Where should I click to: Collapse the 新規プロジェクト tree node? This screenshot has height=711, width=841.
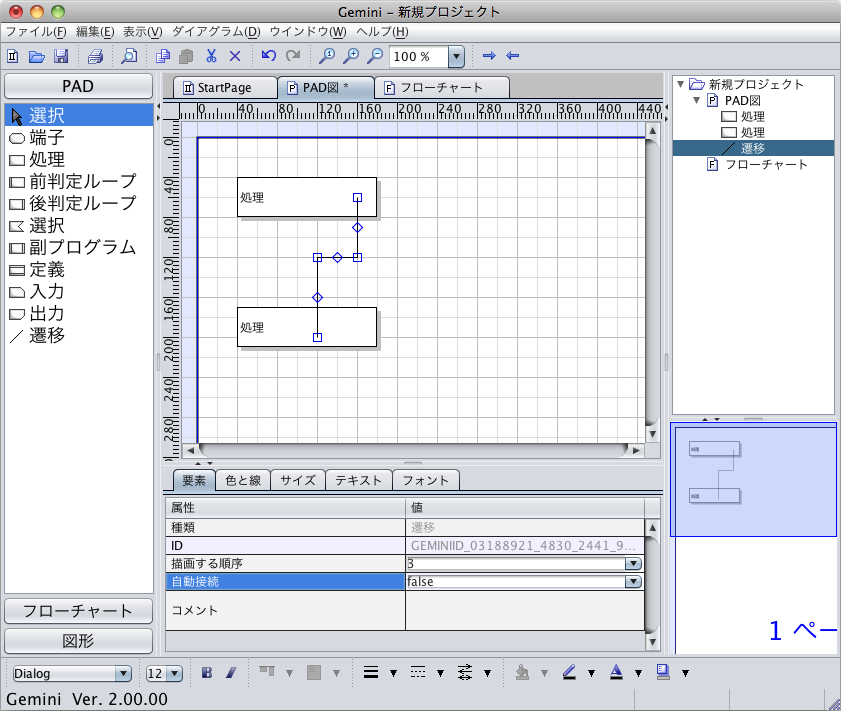(681, 84)
